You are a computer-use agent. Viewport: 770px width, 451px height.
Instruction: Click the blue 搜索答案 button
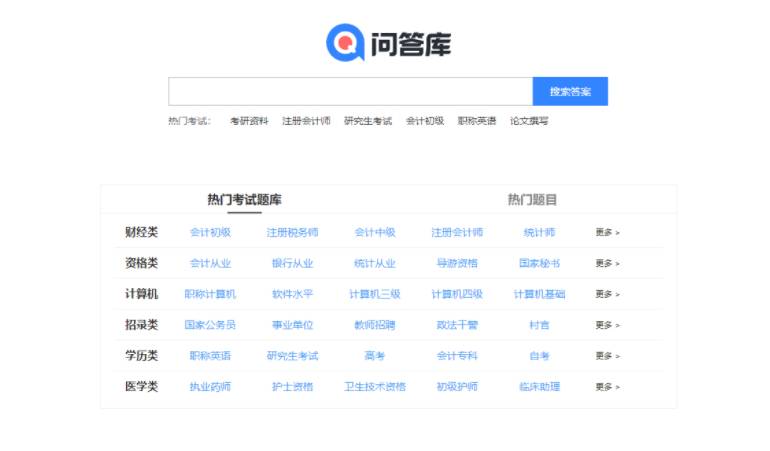point(570,91)
